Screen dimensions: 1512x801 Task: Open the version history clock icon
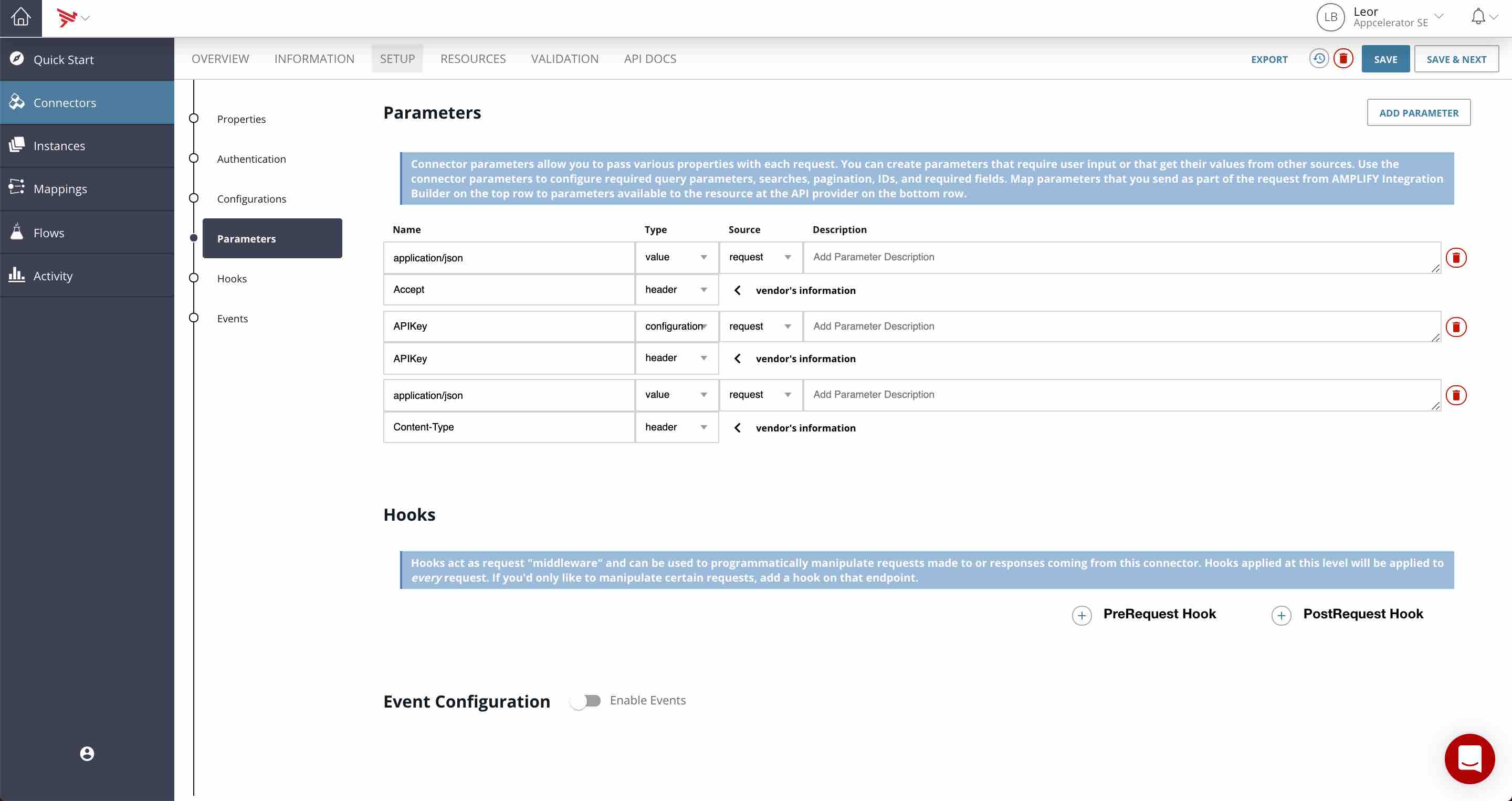pos(1318,59)
